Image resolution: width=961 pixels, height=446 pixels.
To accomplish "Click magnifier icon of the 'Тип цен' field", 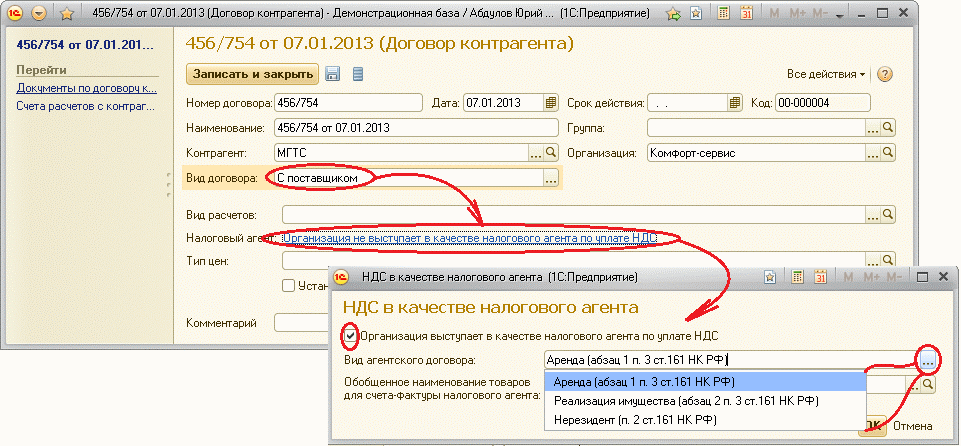I will click(888, 260).
